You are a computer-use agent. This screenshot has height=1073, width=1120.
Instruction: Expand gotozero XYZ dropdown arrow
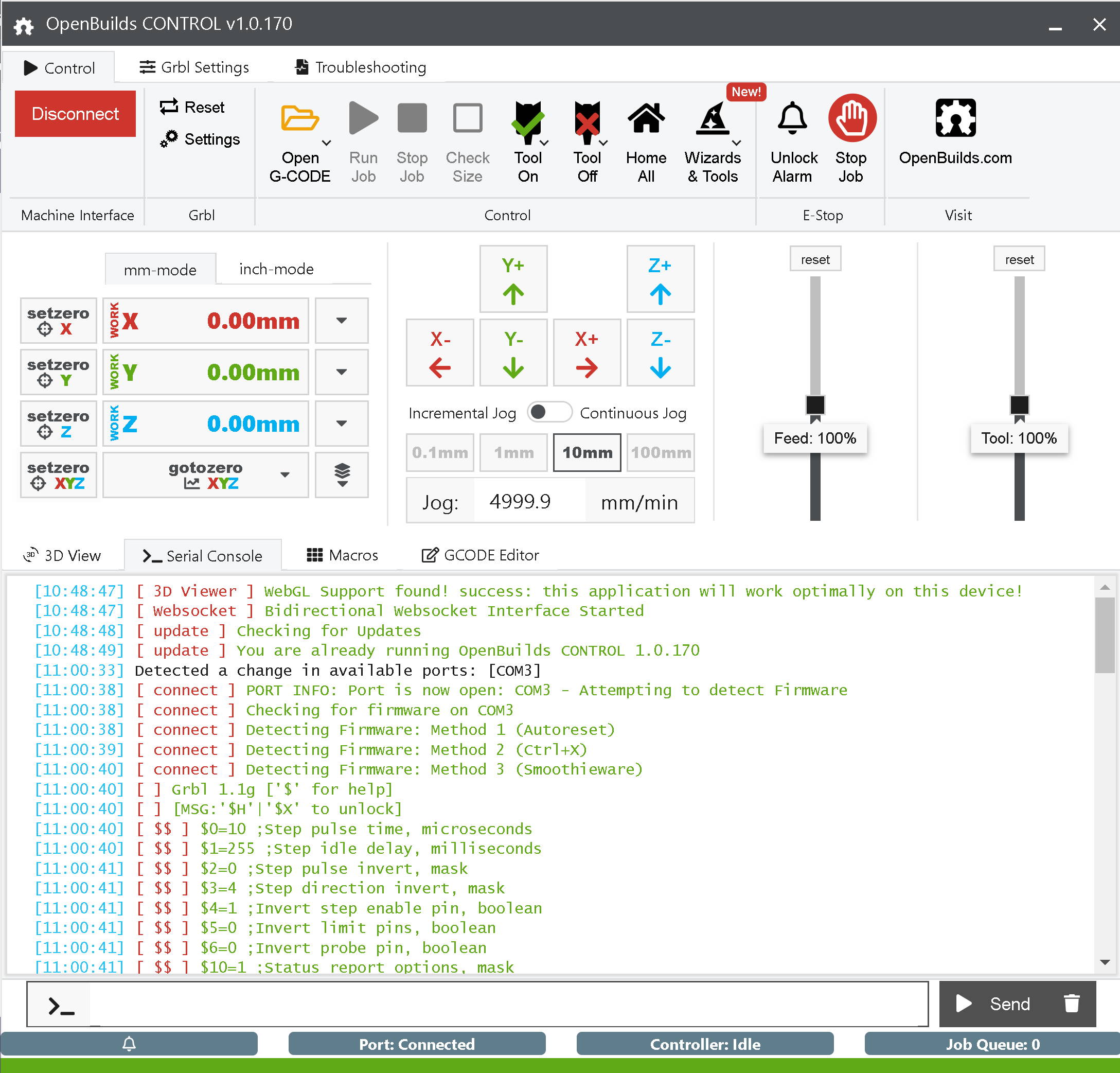pos(285,474)
